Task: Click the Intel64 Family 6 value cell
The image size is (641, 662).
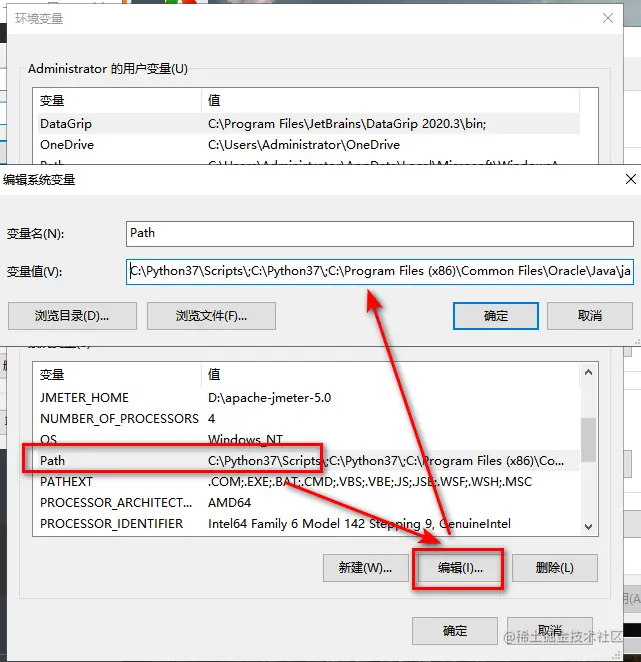Action: click(x=359, y=524)
